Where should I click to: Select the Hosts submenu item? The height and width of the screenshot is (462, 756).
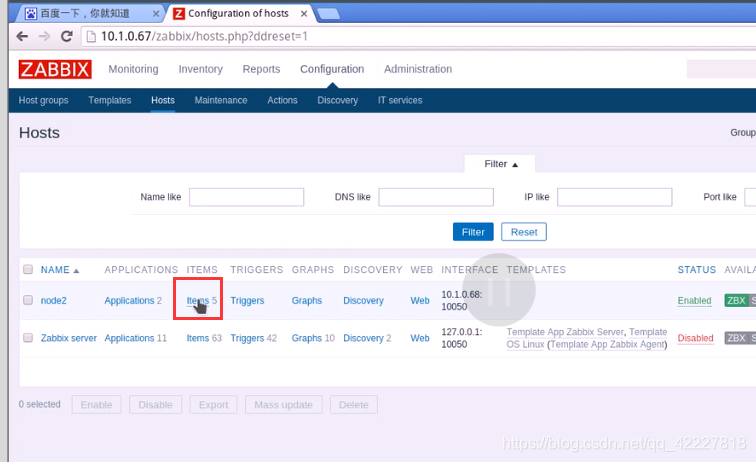click(x=163, y=100)
